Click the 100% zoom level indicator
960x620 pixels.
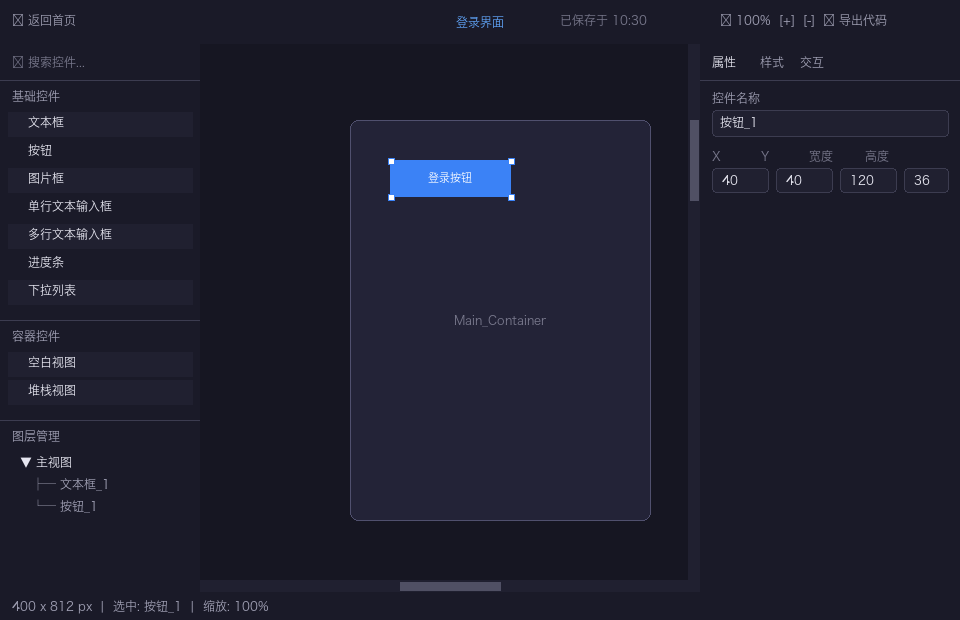745,20
